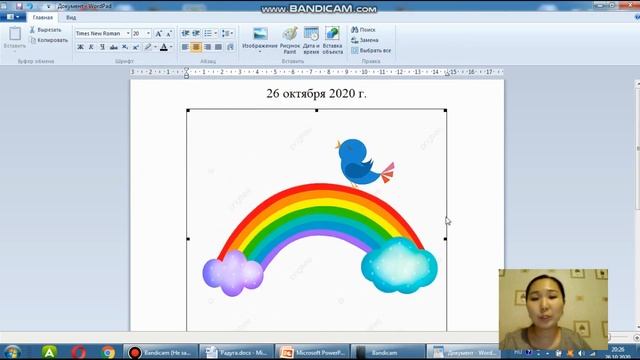
Task: Open Find (Поиск) tool
Action: [x=363, y=30]
